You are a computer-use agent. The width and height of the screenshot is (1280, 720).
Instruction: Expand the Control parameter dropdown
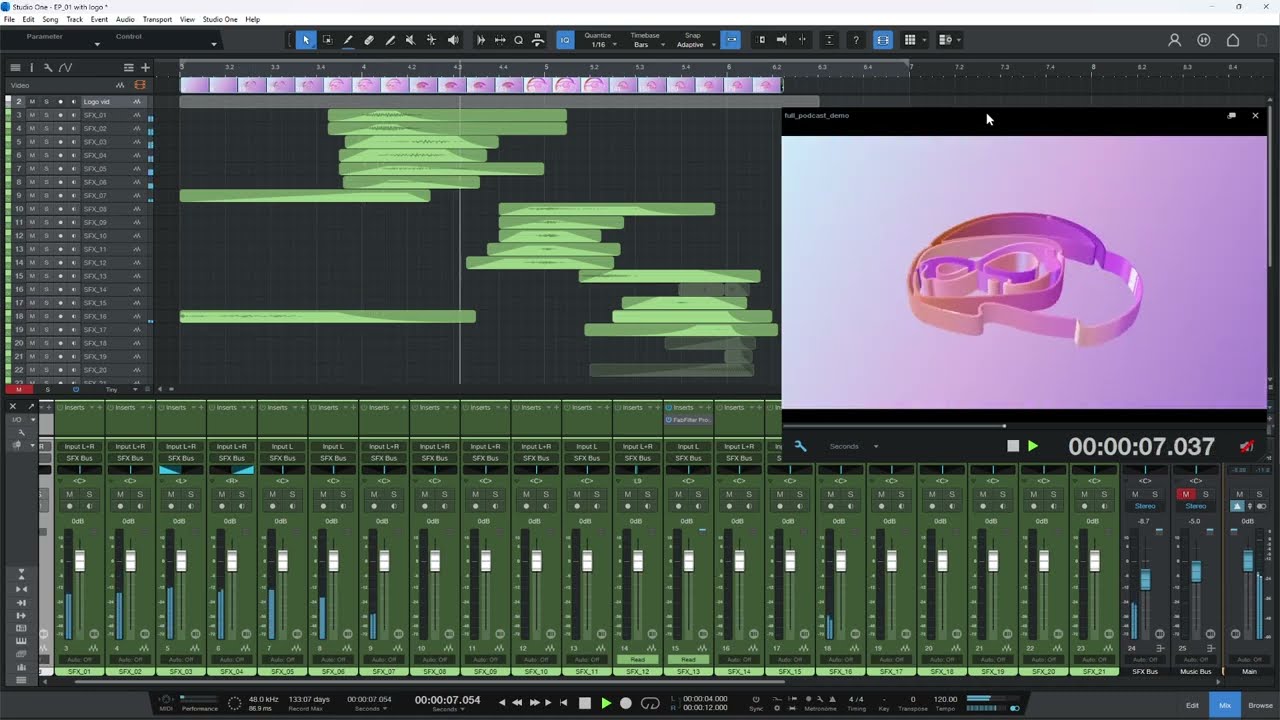coord(213,43)
